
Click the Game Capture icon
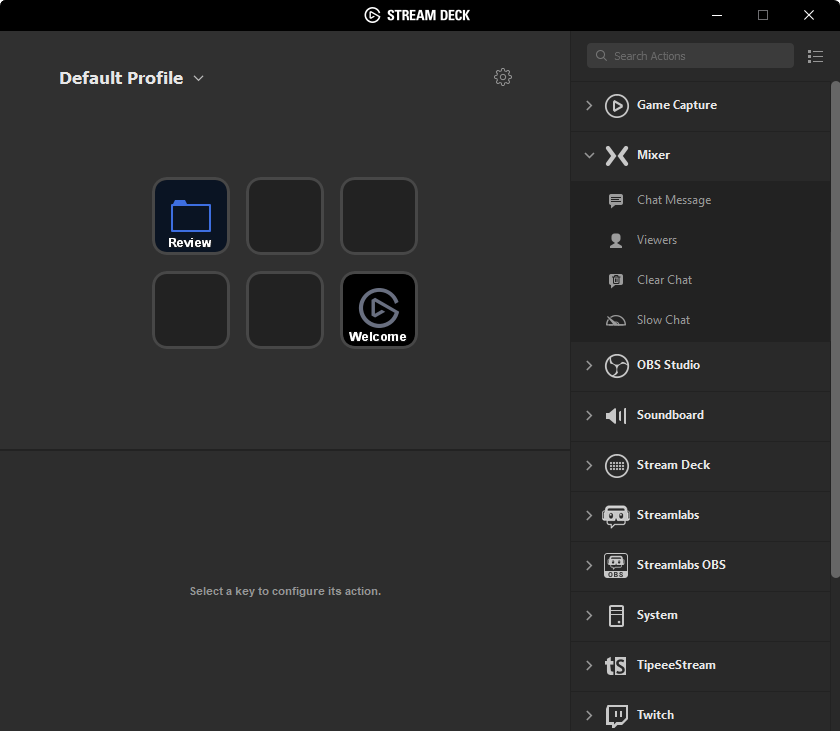[x=617, y=105]
